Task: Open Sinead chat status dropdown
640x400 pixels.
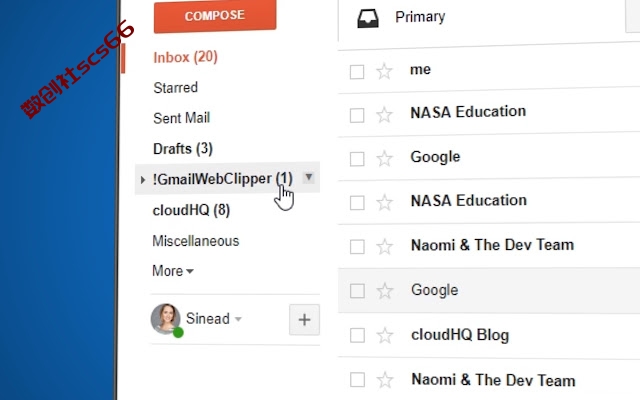Action: tap(239, 319)
